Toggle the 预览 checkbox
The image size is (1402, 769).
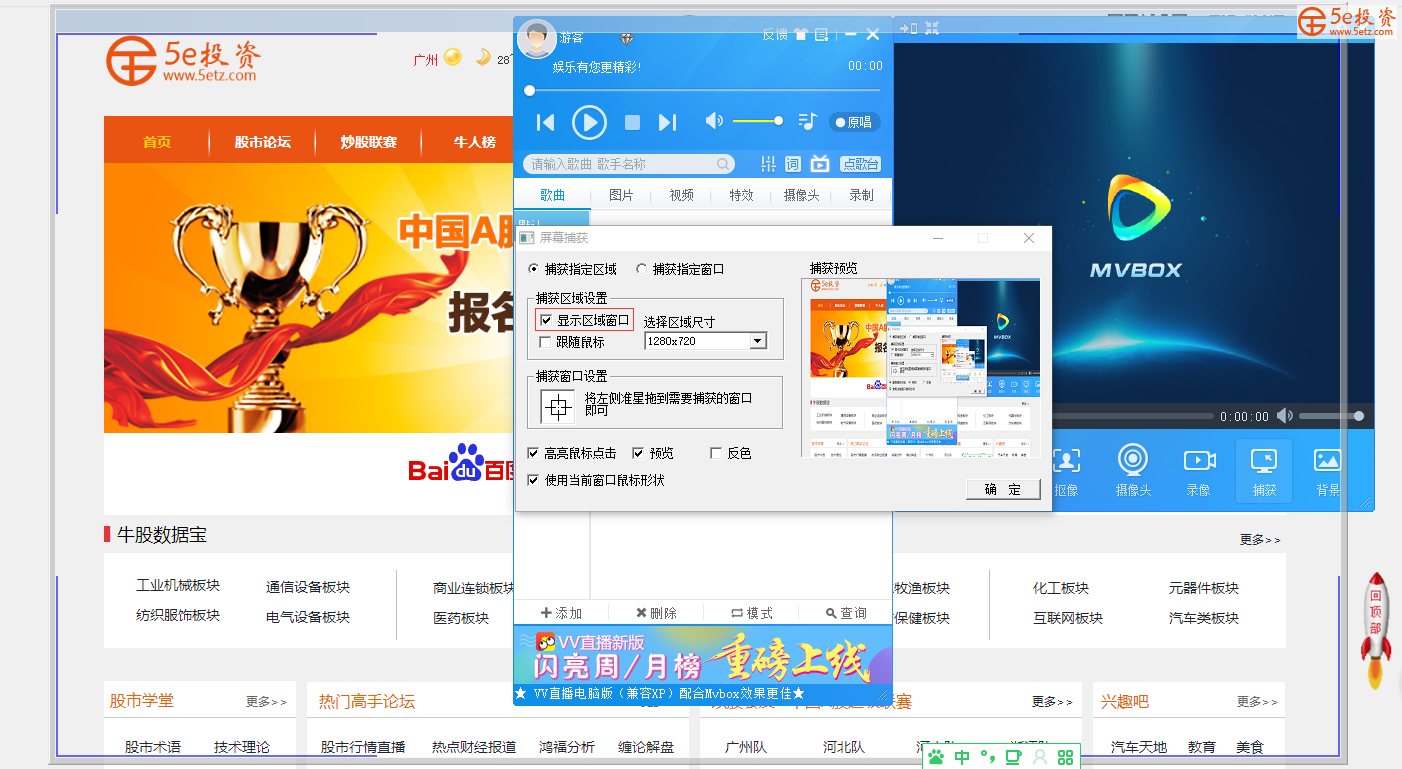coord(639,453)
